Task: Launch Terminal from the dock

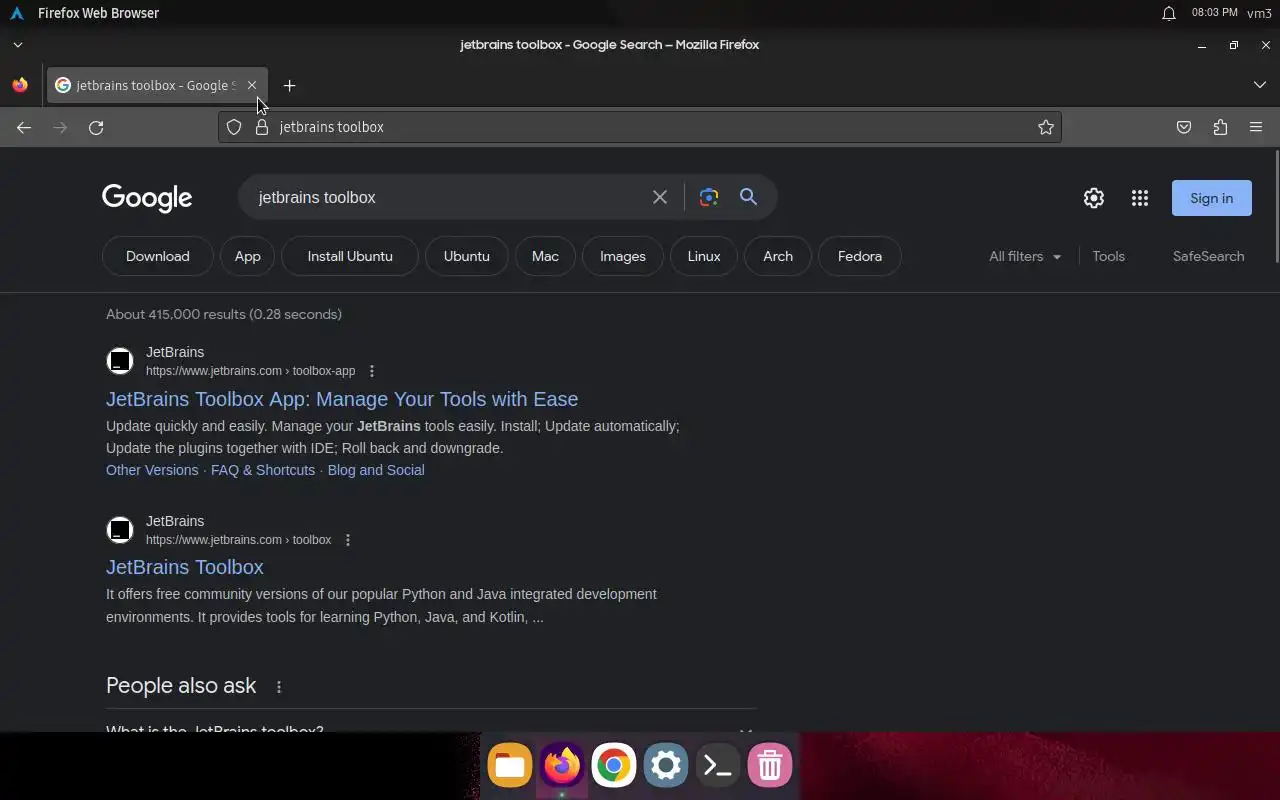Action: pos(718,766)
